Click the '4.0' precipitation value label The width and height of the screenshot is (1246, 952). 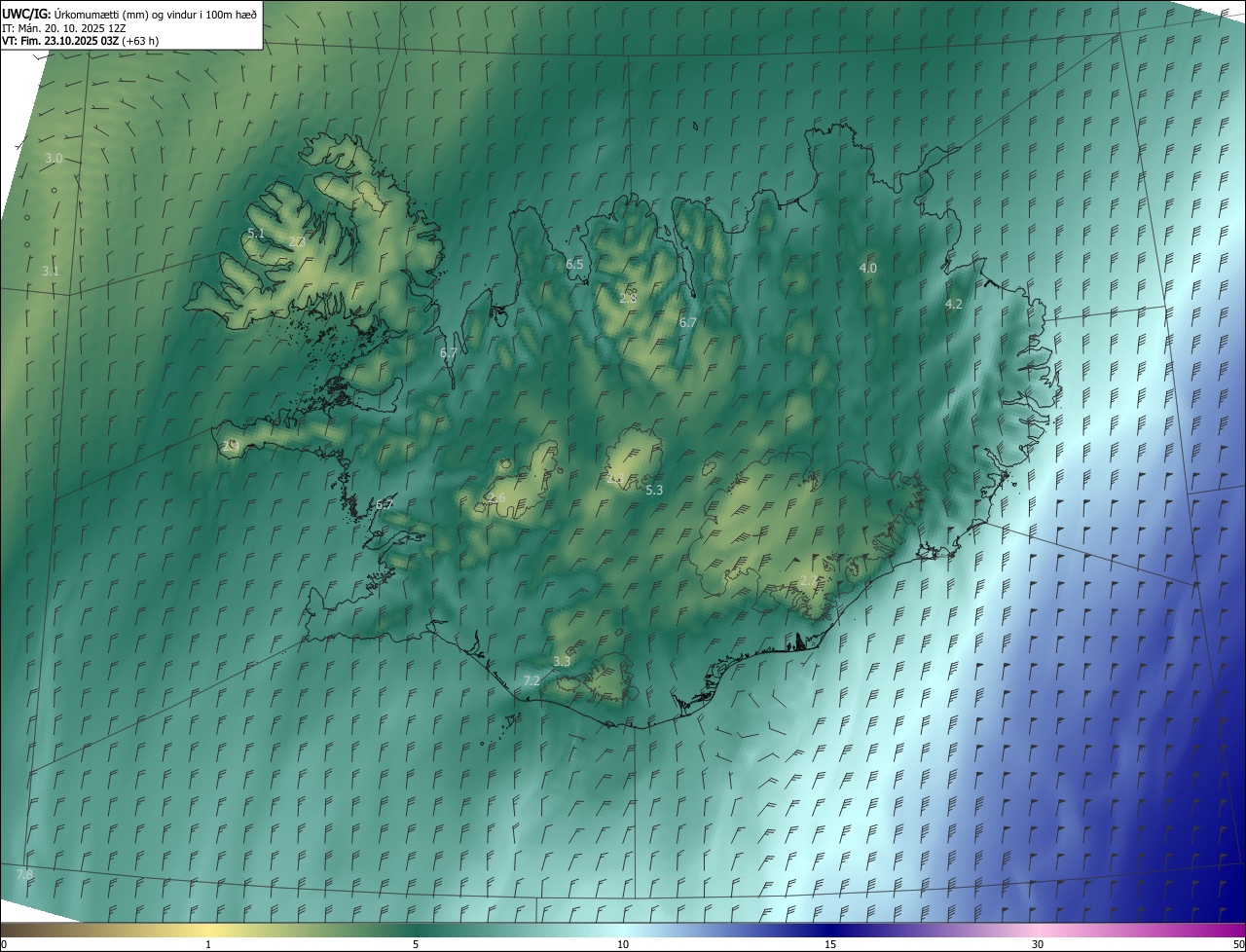click(x=868, y=267)
